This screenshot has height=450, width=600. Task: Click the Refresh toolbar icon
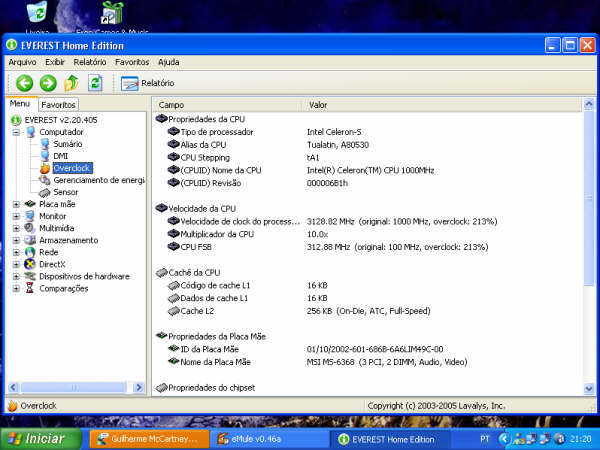(95, 83)
